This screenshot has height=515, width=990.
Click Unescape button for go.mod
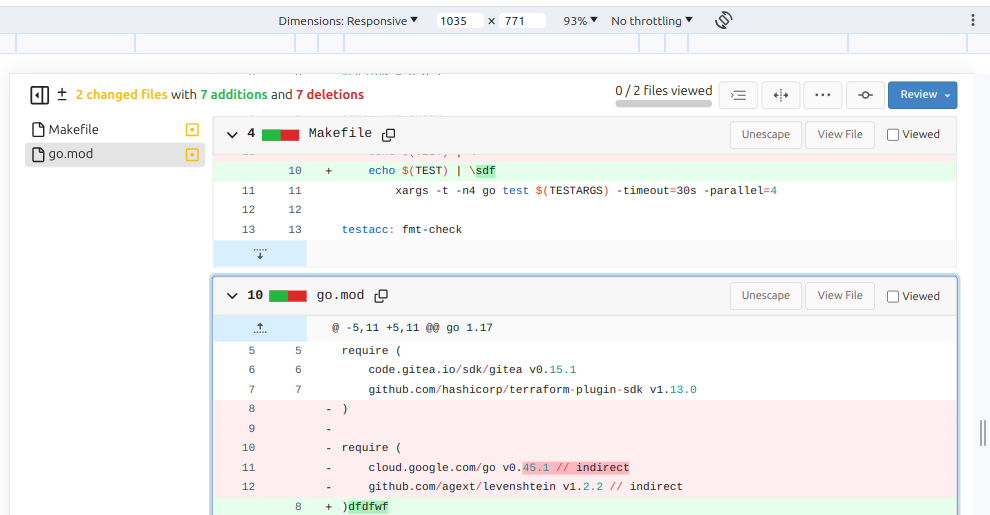point(765,296)
